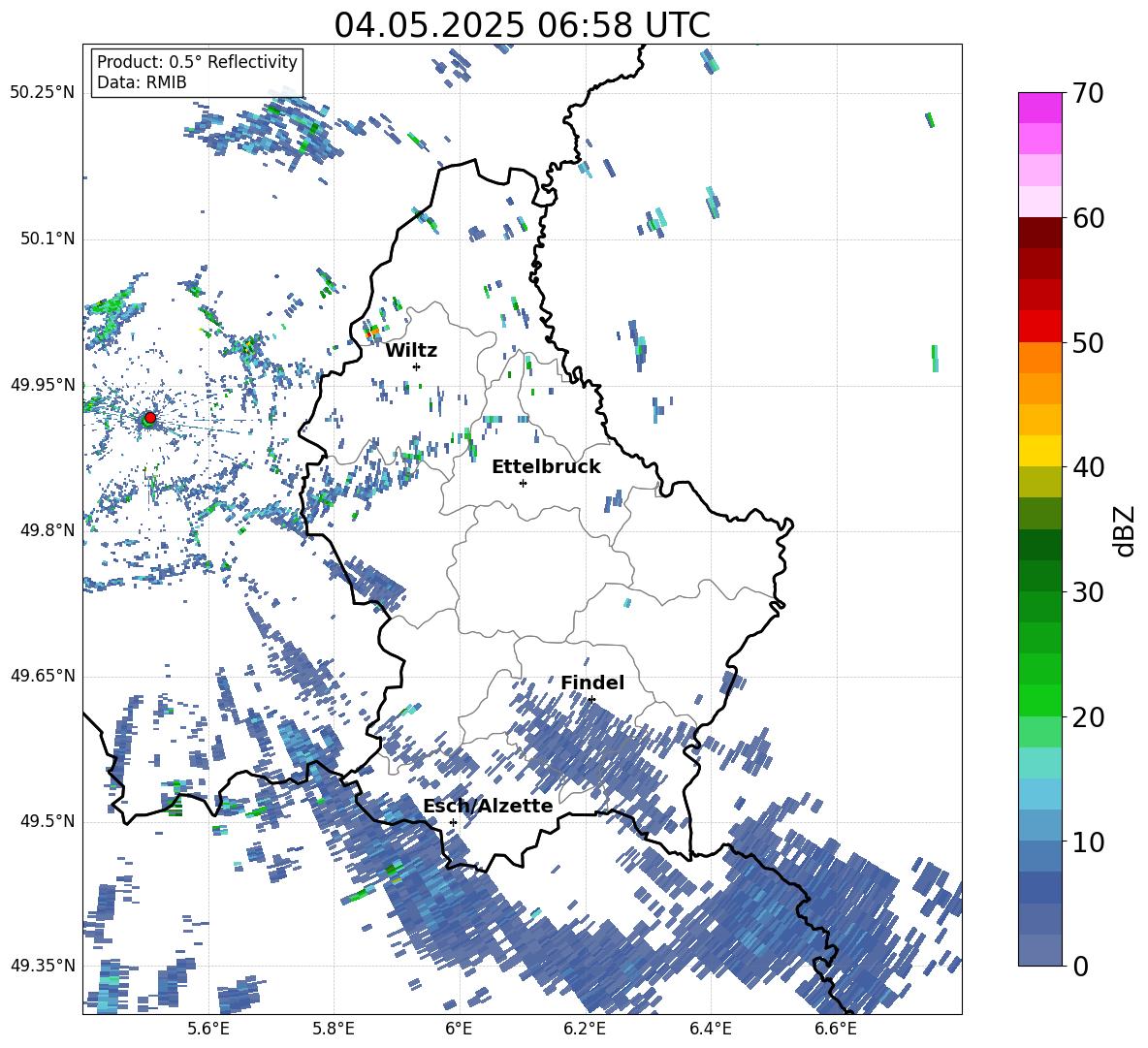Viewport: 1148px width, 1048px height.
Task: Click the 50.1°N latitude label
Action: click(48, 238)
